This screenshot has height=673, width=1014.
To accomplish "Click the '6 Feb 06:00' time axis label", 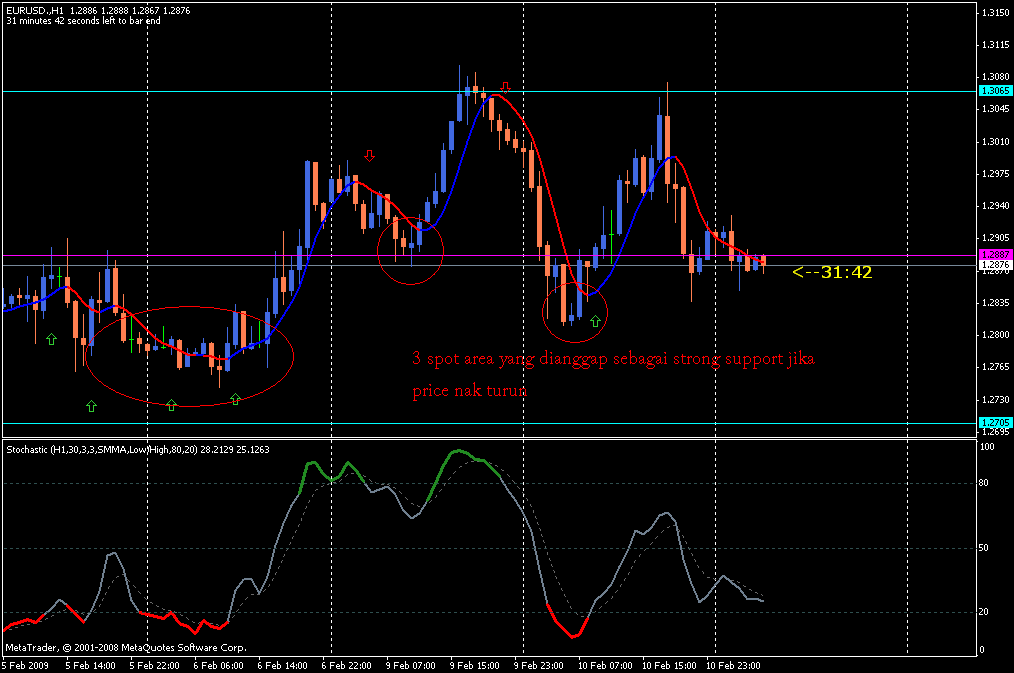I will point(218,665).
